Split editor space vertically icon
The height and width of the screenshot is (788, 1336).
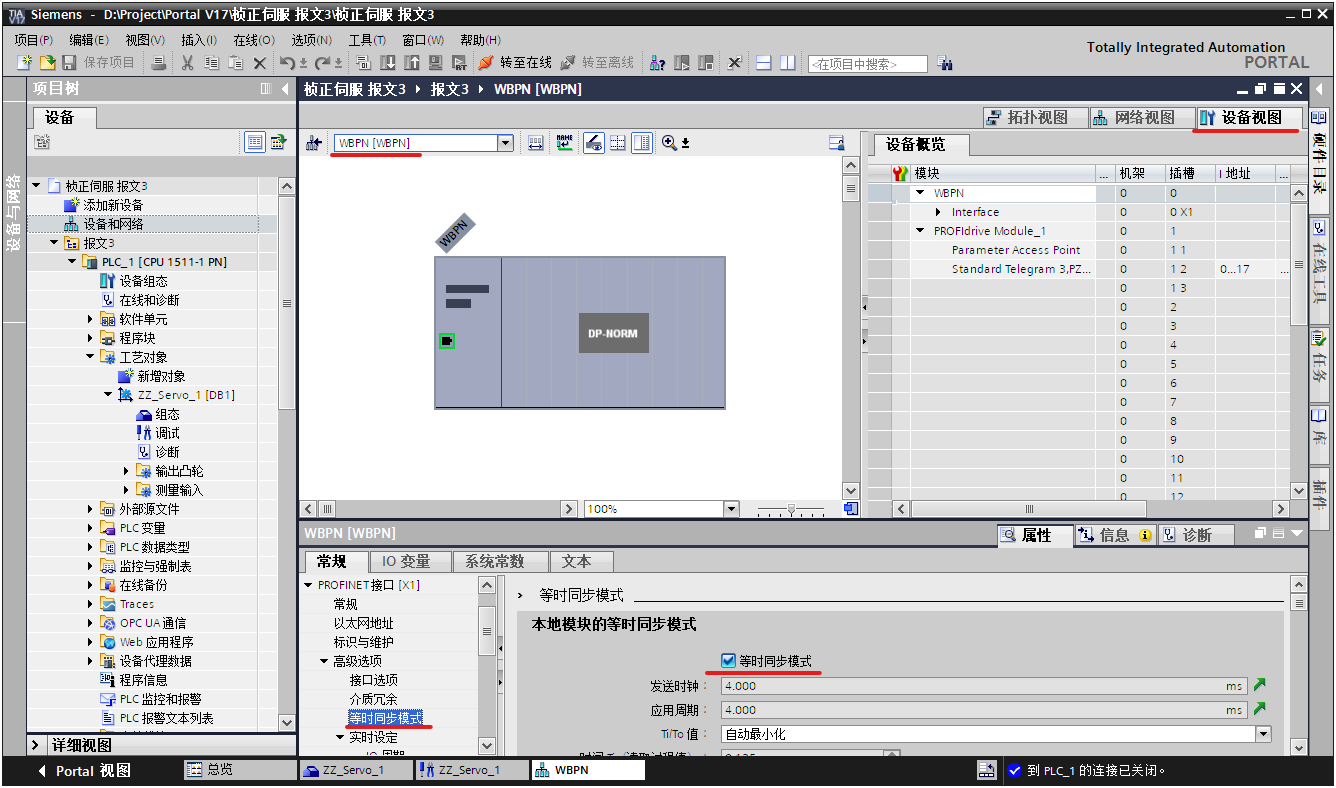788,63
